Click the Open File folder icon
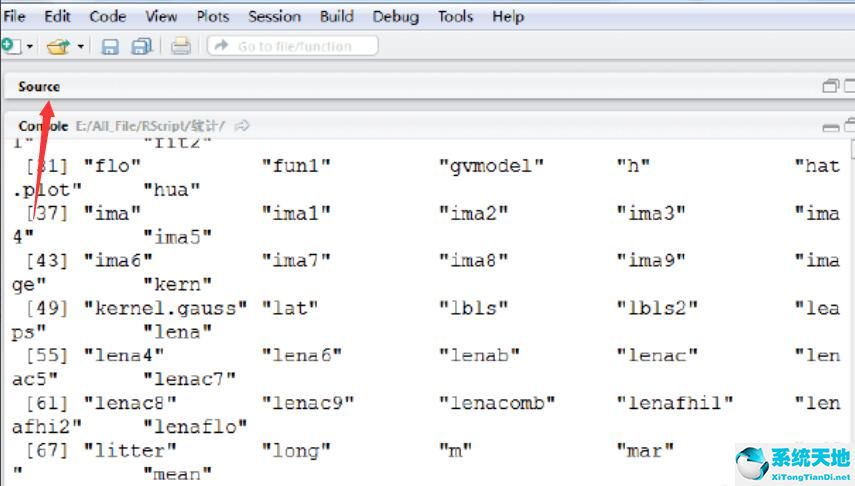Screen dimensions: 855x486 [58, 46]
